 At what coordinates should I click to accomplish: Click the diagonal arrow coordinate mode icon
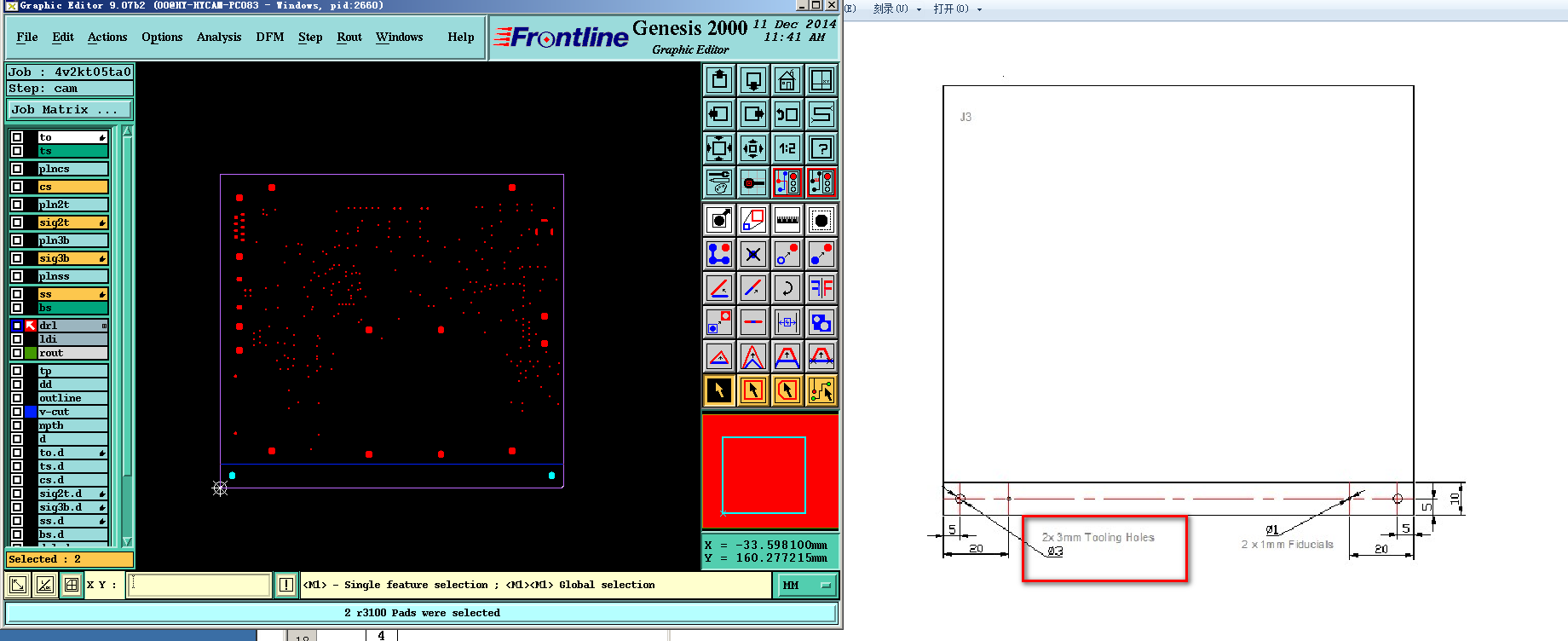click(x=18, y=585)
